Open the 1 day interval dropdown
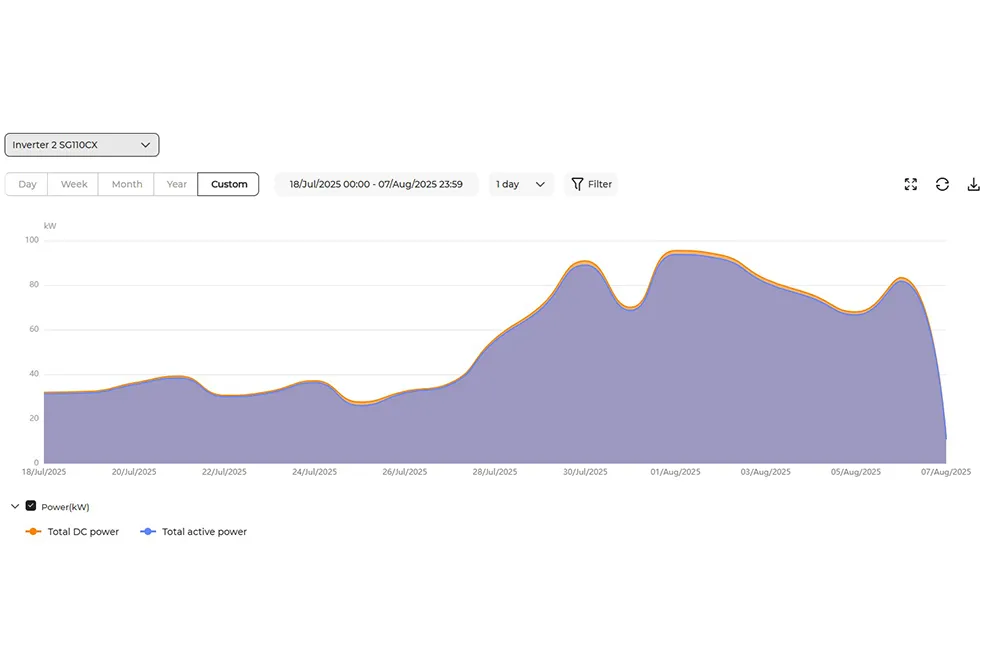1000x672 pixels. [520, 184]
